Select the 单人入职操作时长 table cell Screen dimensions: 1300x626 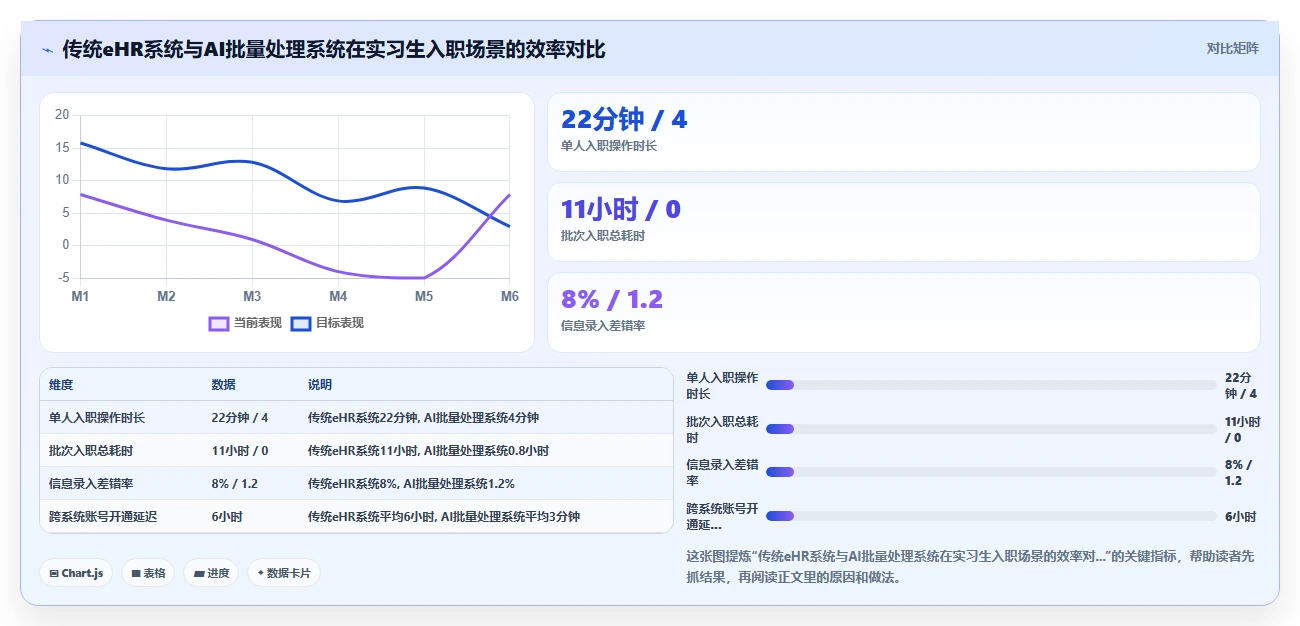coord(97,417)
